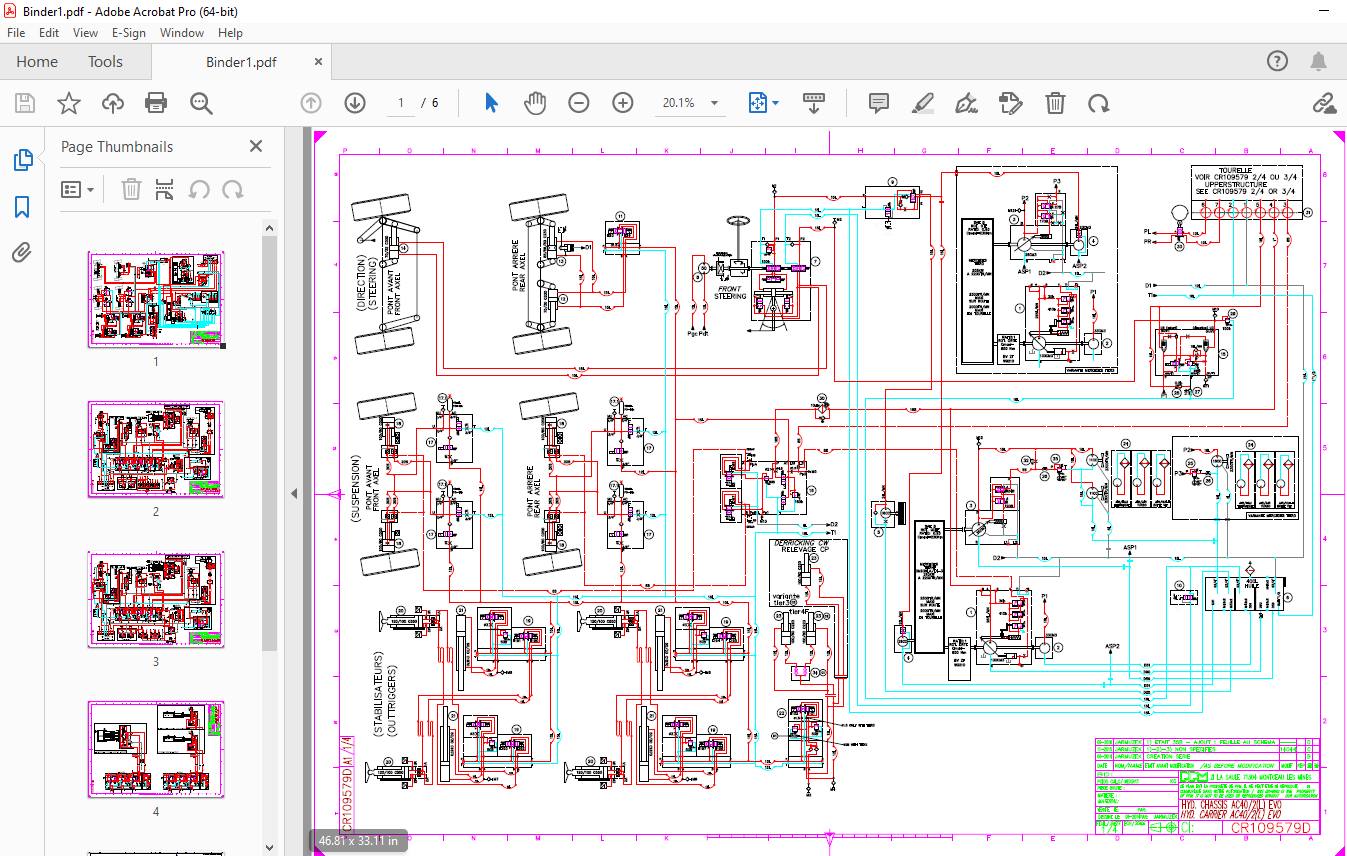Select page 1 thumbnail
The width and height of the screenshot is (1347, 856).
point(156,300)
